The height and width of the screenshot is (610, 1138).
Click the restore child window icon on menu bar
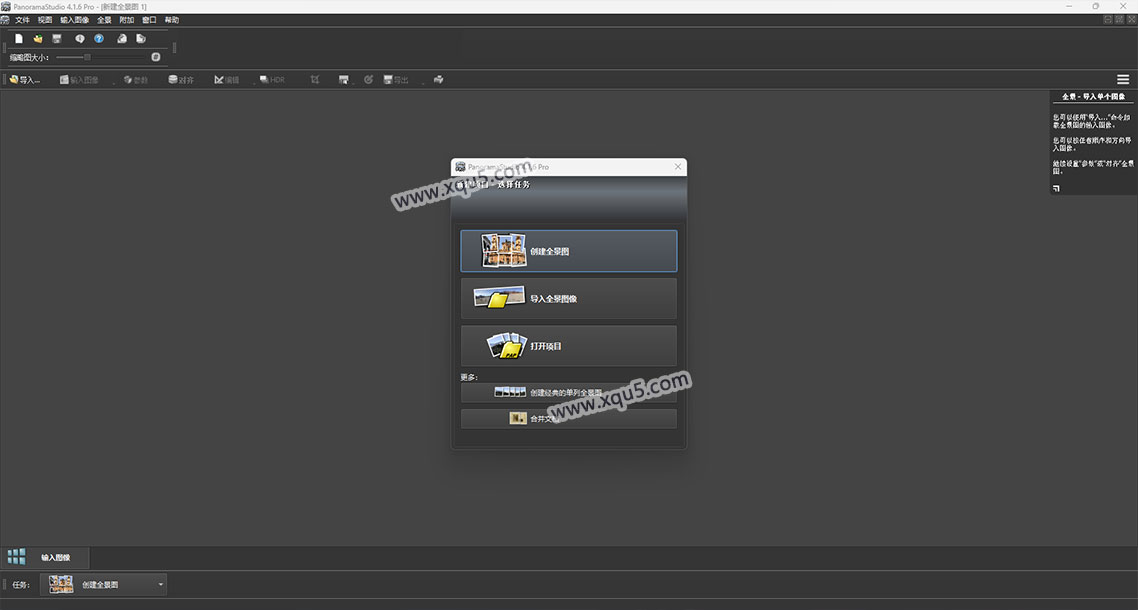[1120, 20]
